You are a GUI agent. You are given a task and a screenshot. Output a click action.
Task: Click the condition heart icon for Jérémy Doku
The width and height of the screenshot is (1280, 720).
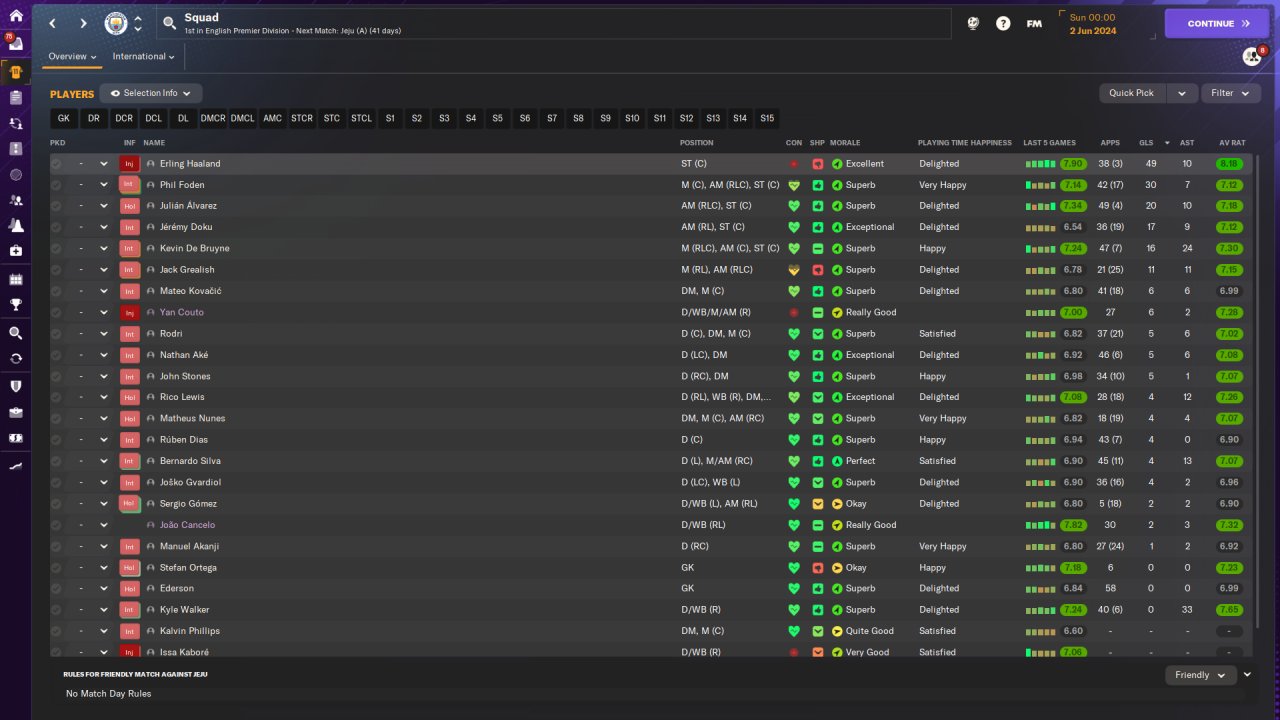click(x=794, y=227)
